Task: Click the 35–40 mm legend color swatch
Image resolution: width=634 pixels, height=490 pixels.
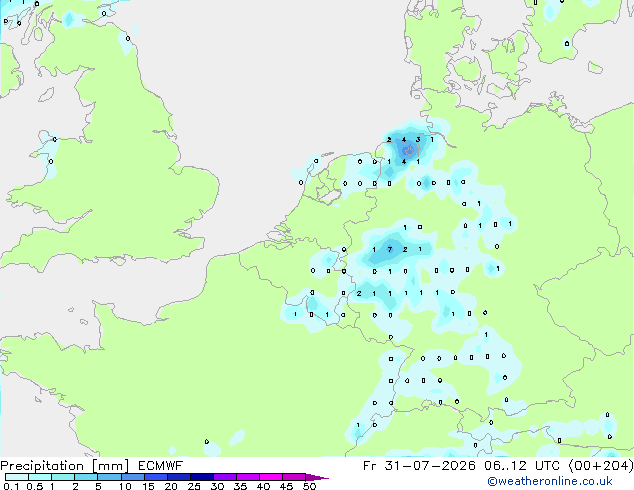Action: tap(248, 477)
